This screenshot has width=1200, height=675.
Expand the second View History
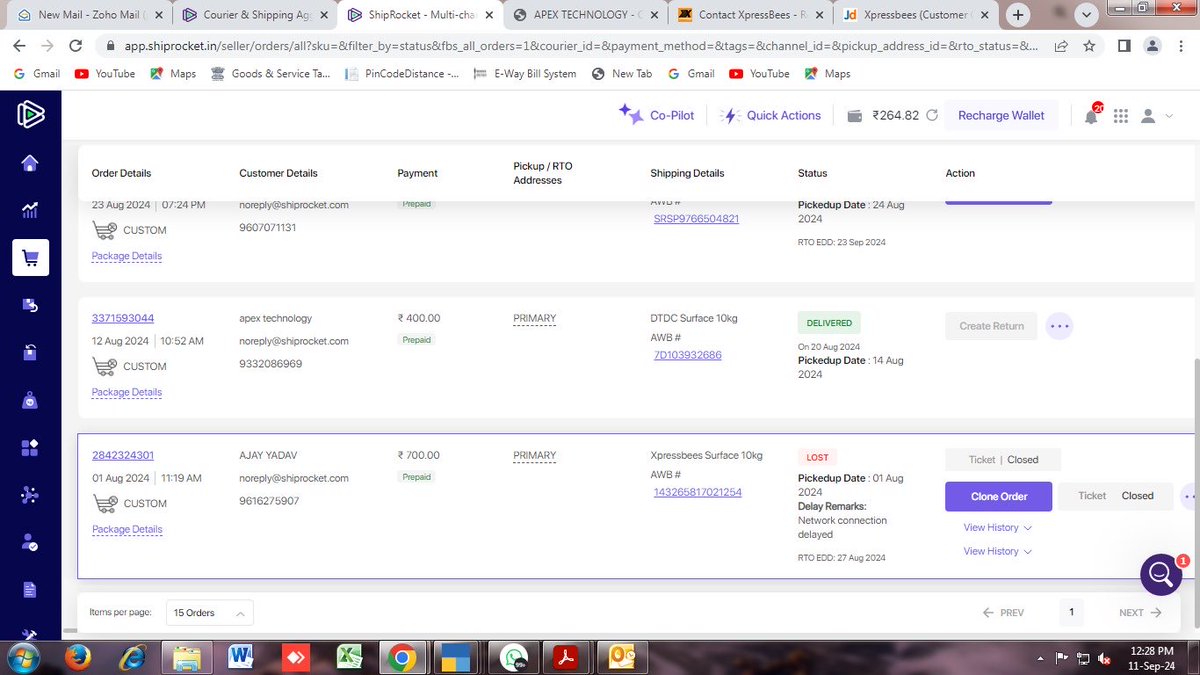tap(997, 551)
